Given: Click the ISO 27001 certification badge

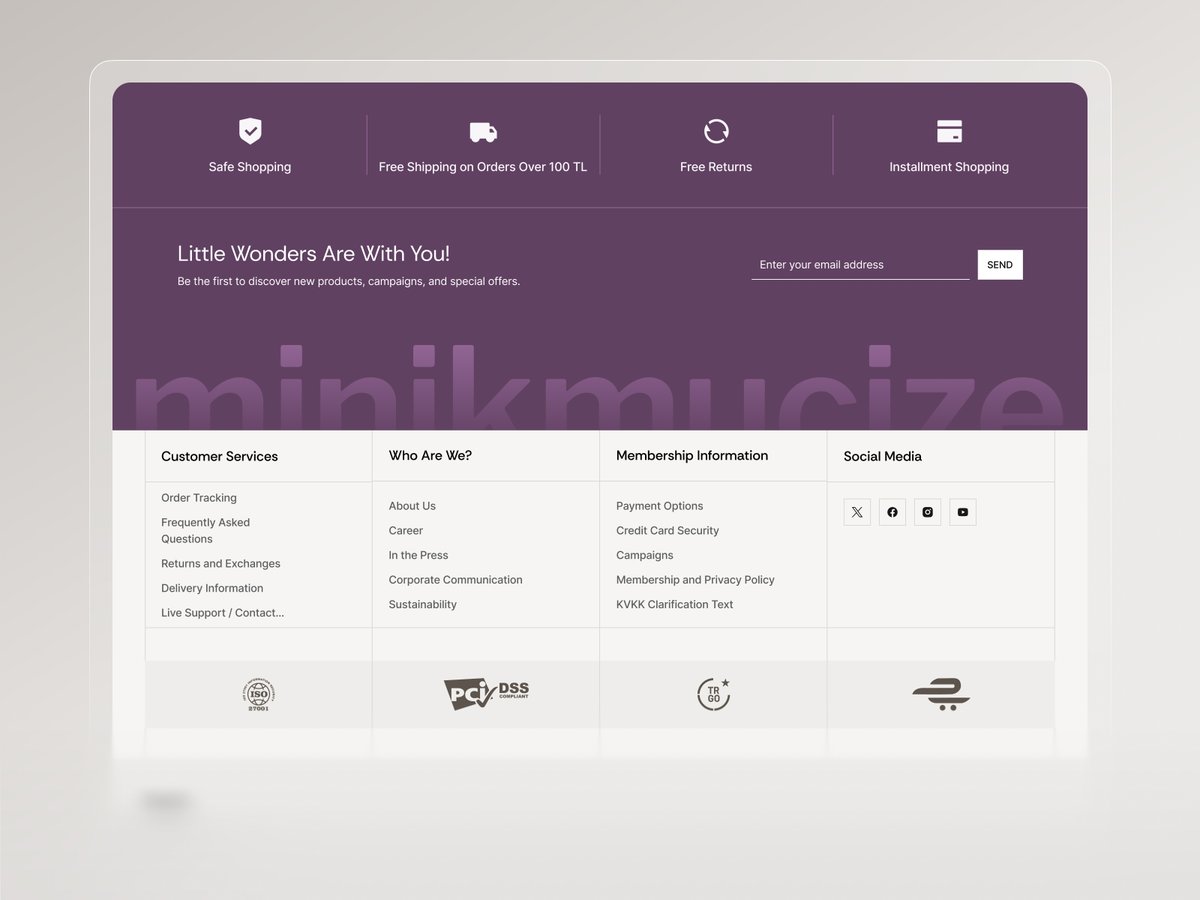Looking at the screenshot, I should click(x=258, y=694).
